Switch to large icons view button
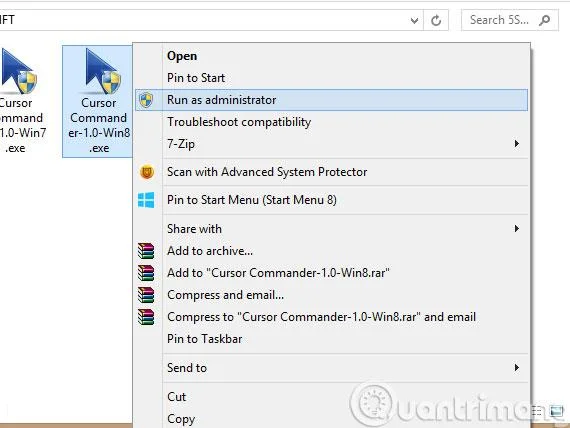This screenshot has width=570, height=428. click(556, 412)
